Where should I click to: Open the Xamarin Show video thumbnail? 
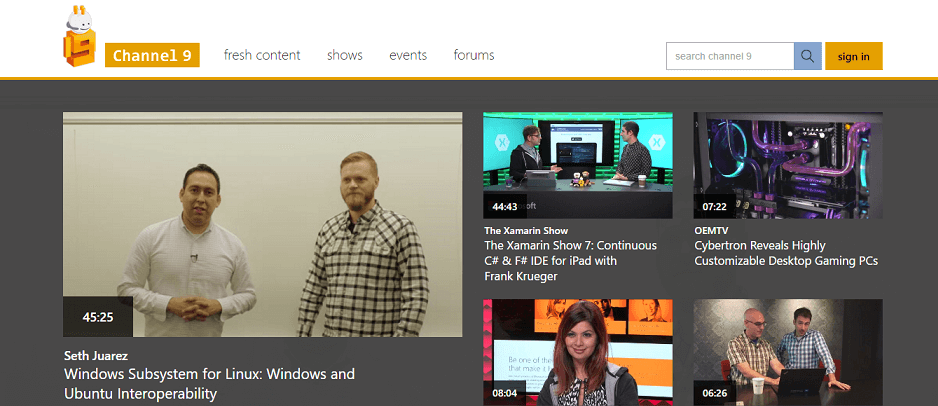(x=578, y=165)
